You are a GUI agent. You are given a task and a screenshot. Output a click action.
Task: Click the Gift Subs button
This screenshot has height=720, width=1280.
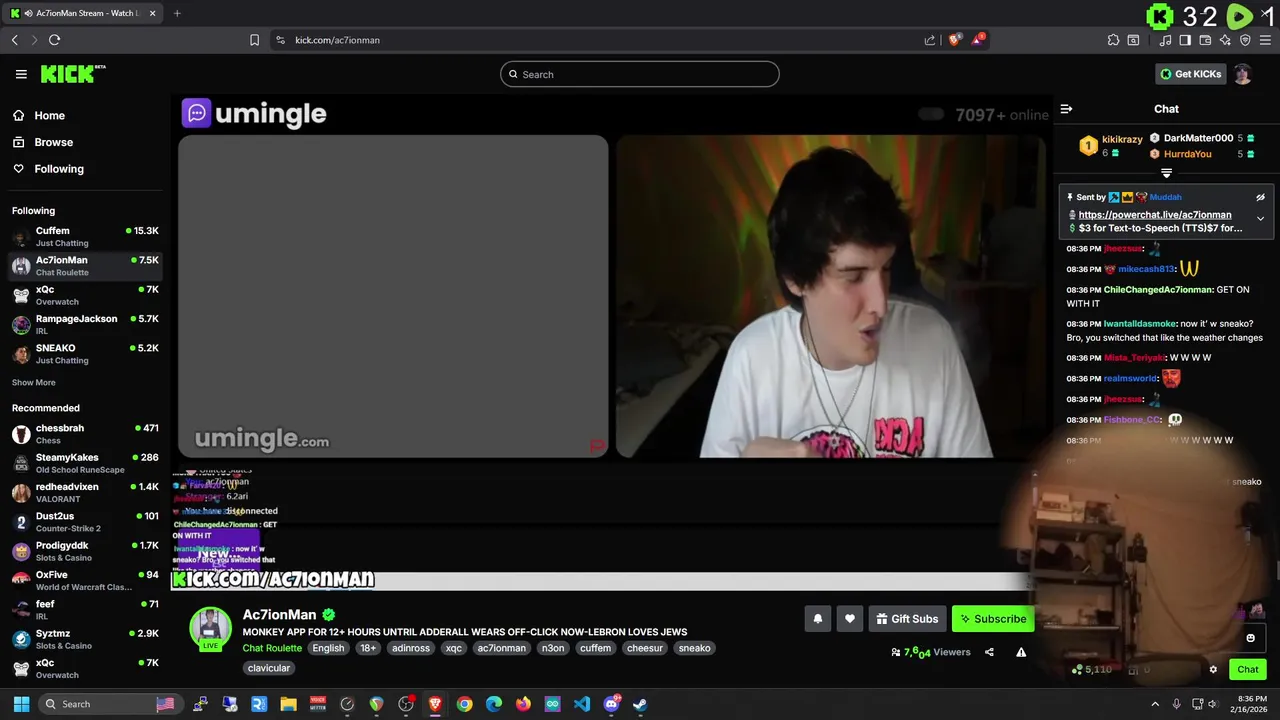click(907, 619)
